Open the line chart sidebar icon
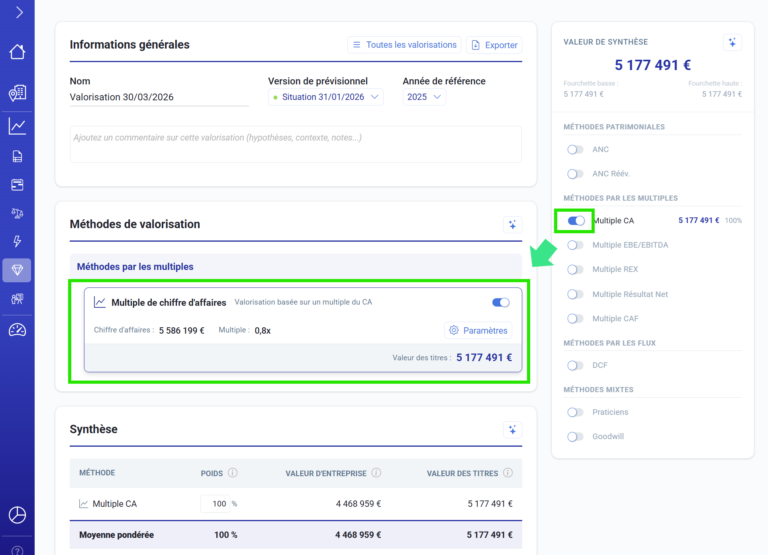Screen dimensions: 768x555 17,126
